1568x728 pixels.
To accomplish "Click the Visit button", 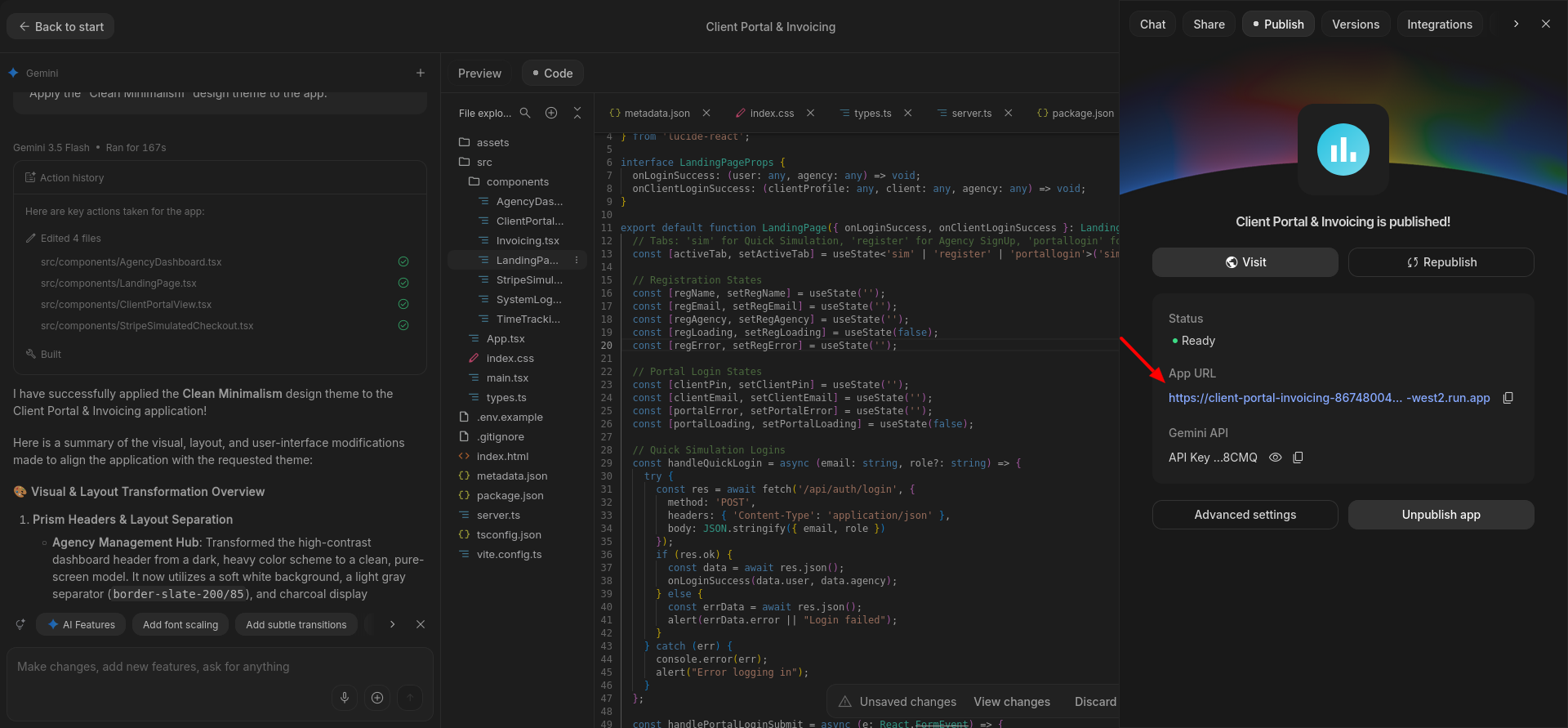I will pyautogui.click(x=1245, y=262).
